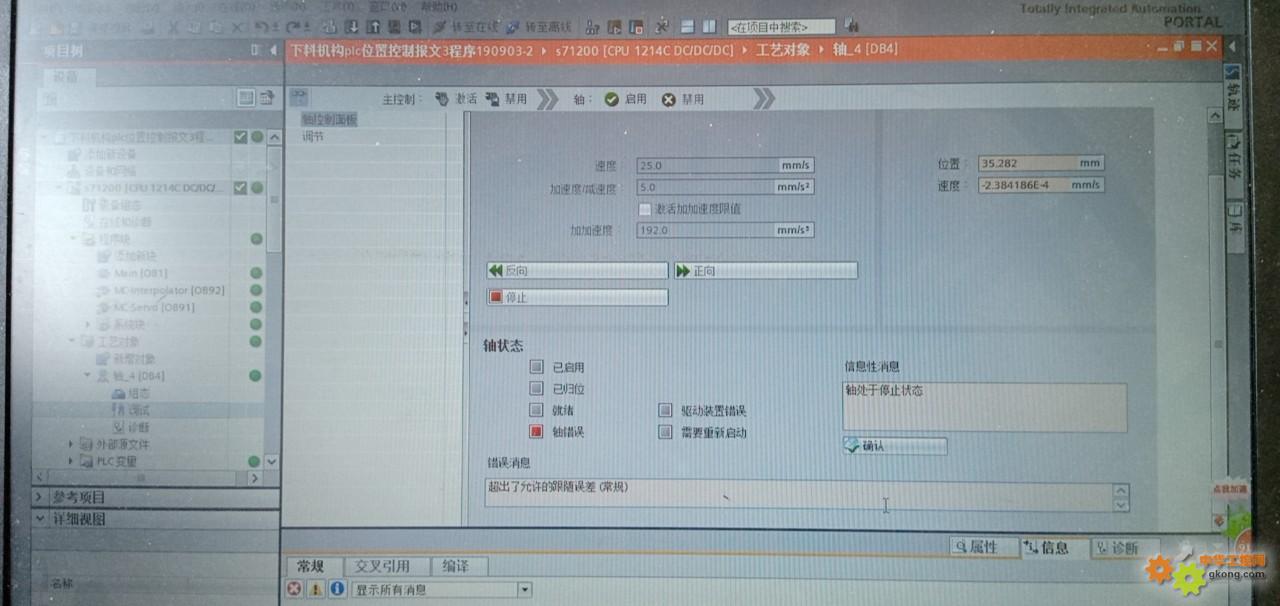The image size is (1280, 606).
Task: Click the yellow warning filter icon
Action: [x=316, y=589]
